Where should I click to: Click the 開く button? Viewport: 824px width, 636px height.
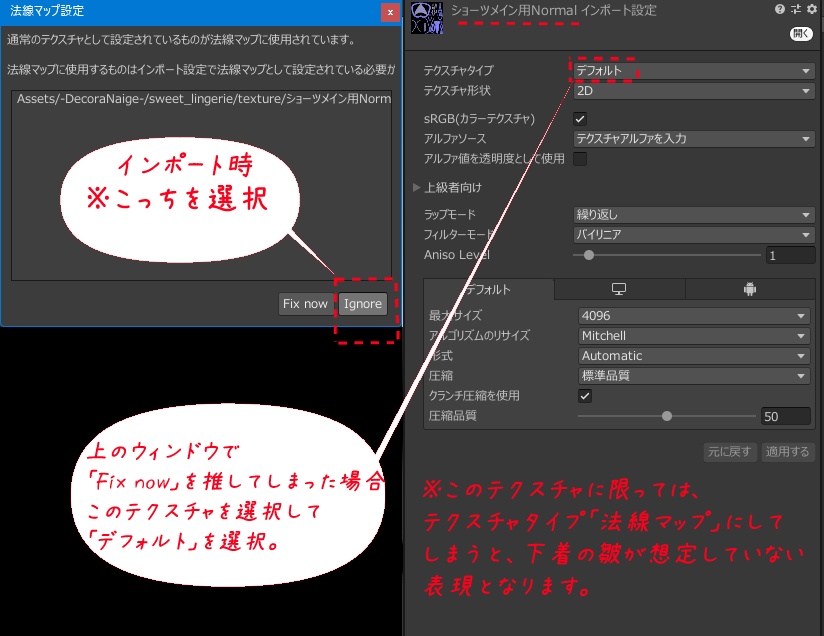801,34
